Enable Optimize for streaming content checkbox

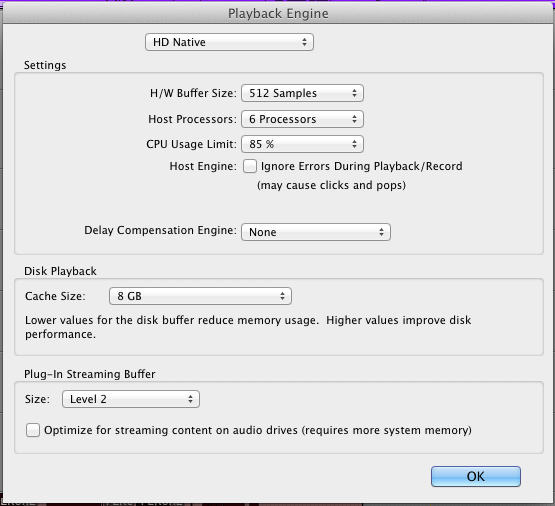[33, 430]
